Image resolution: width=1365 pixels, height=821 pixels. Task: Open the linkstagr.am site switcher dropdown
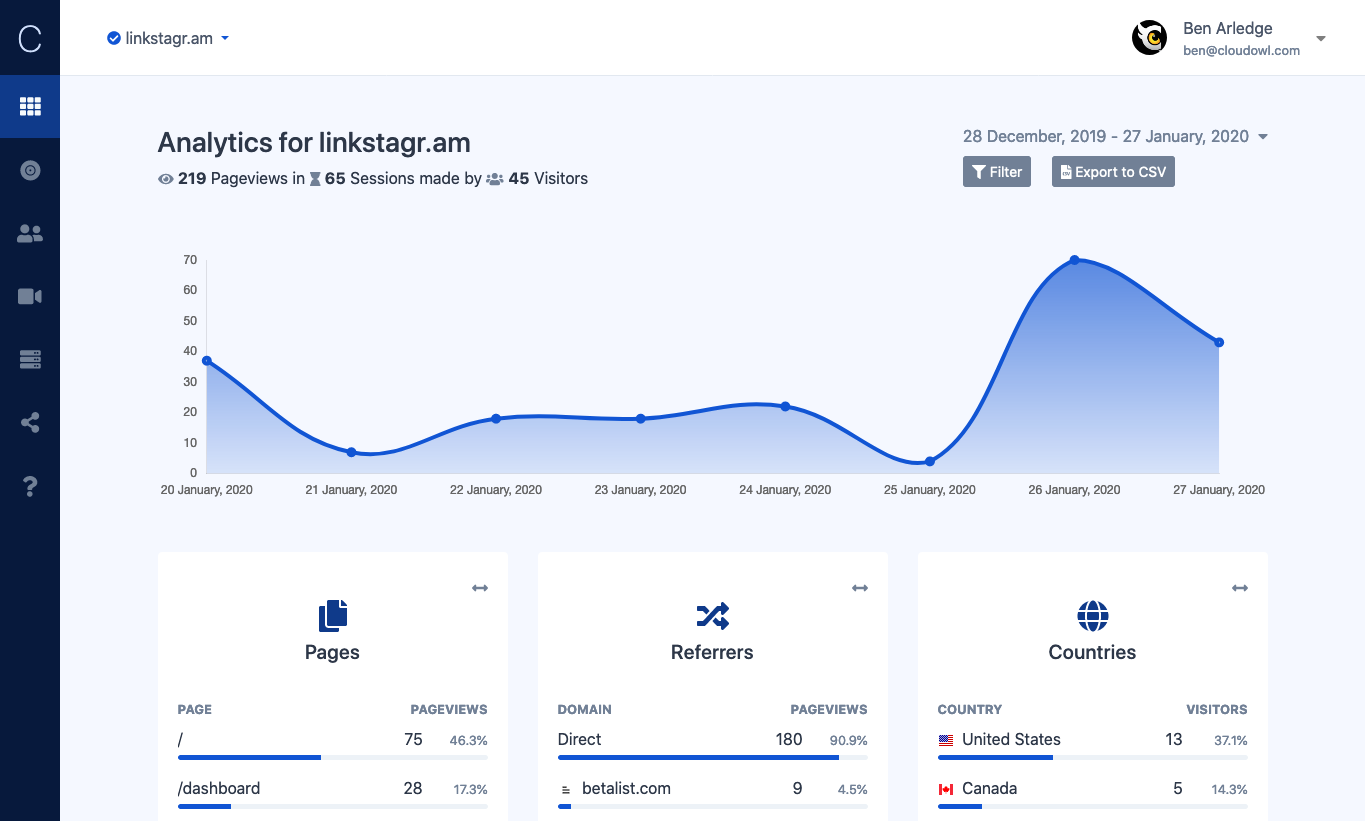click(x=225, y=38)
